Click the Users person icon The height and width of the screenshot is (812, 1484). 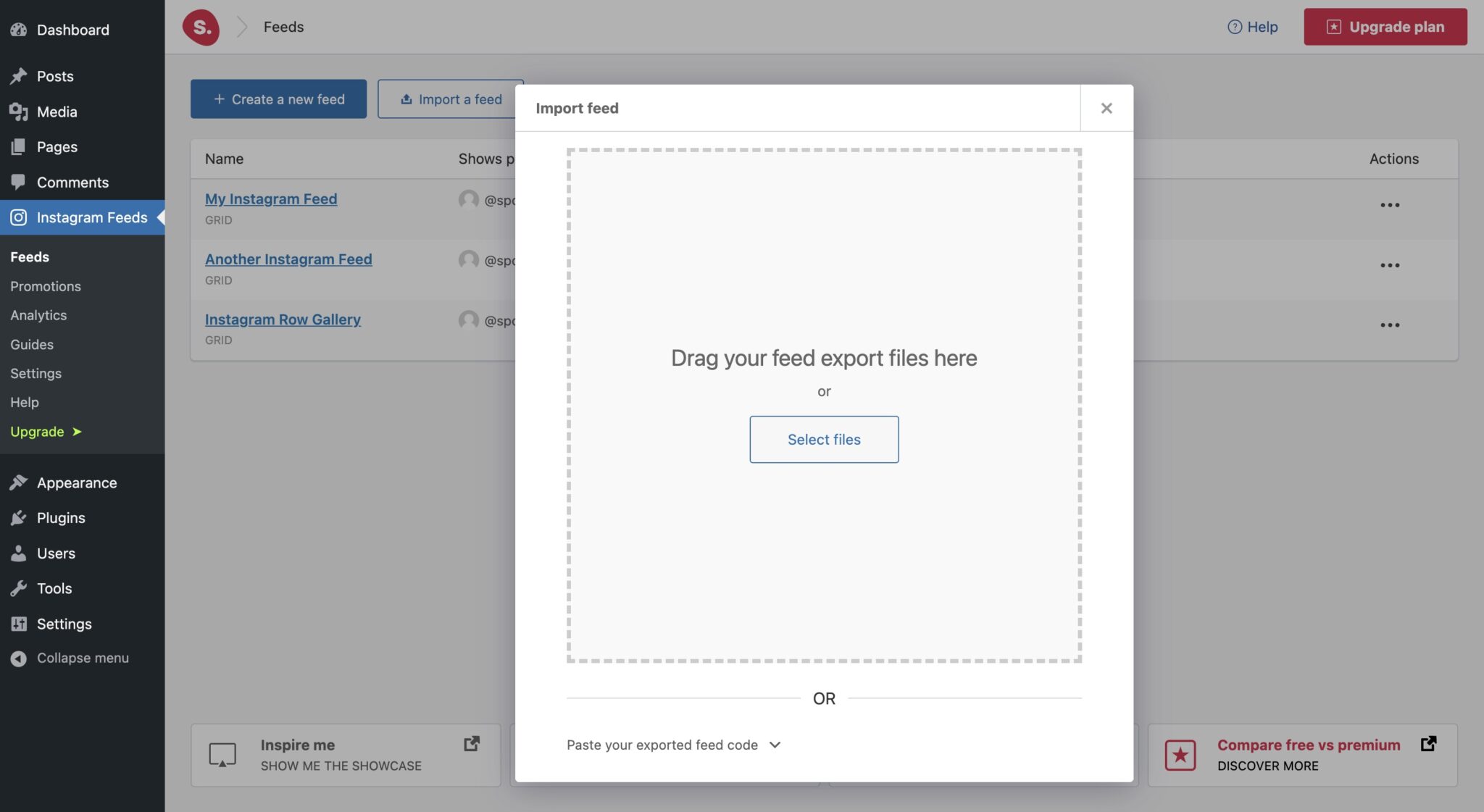point(18,553)
